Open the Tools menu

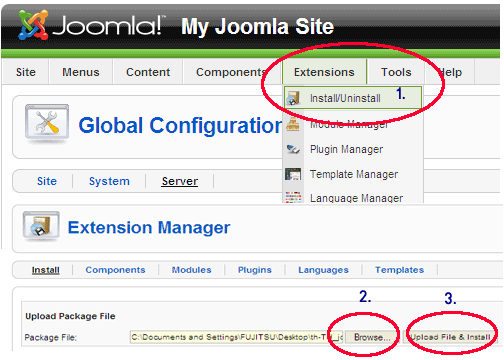pyautogui.click(x=396, y=72)
